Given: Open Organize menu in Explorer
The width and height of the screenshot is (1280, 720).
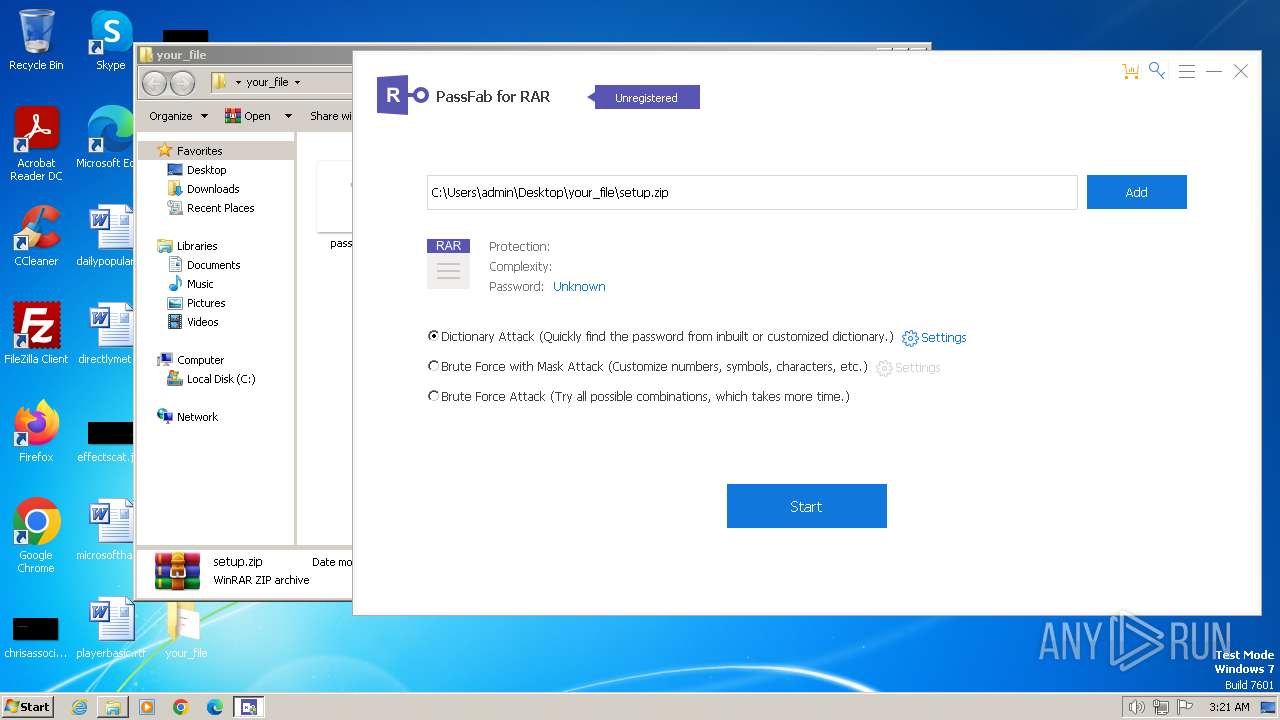Looking at the screenshot, I should (x=178, y=116).
